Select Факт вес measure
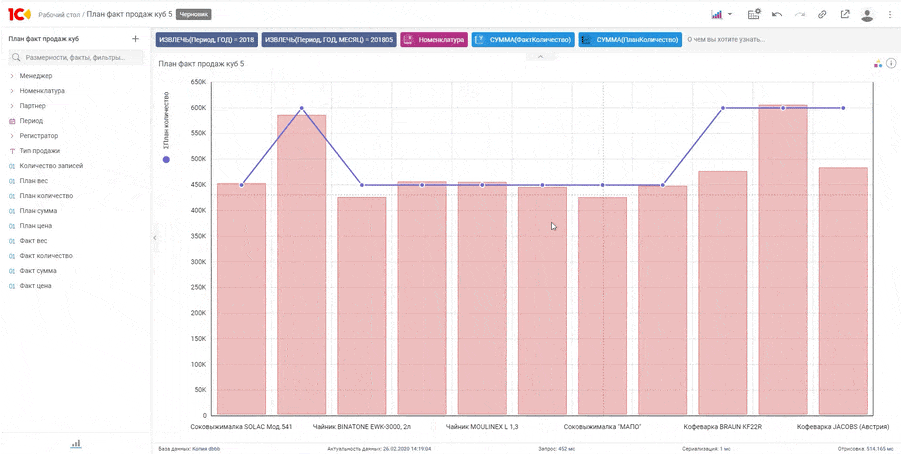The image size is (911, 467). (34, 241)
